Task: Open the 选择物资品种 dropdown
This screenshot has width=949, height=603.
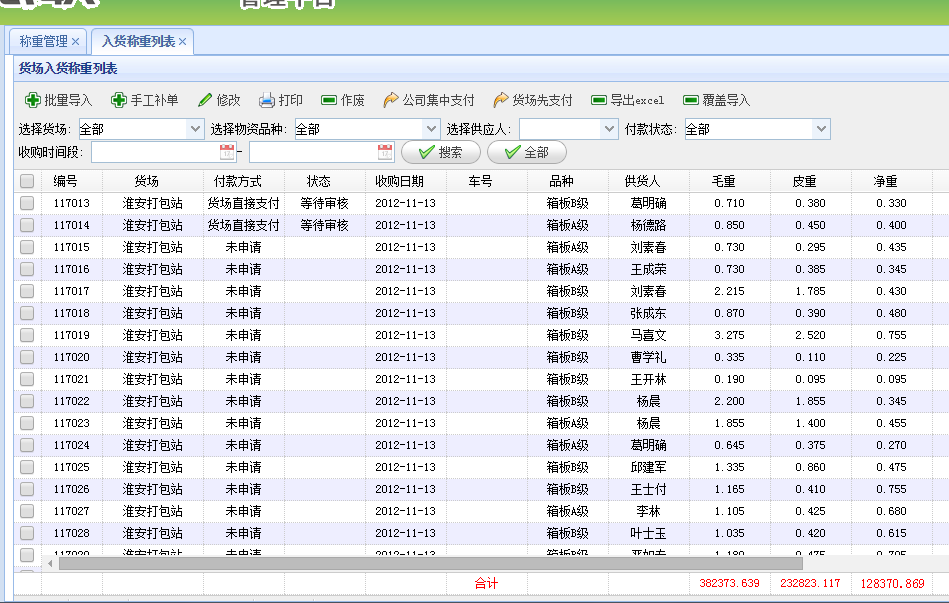Action: click(x=431, y=129)
